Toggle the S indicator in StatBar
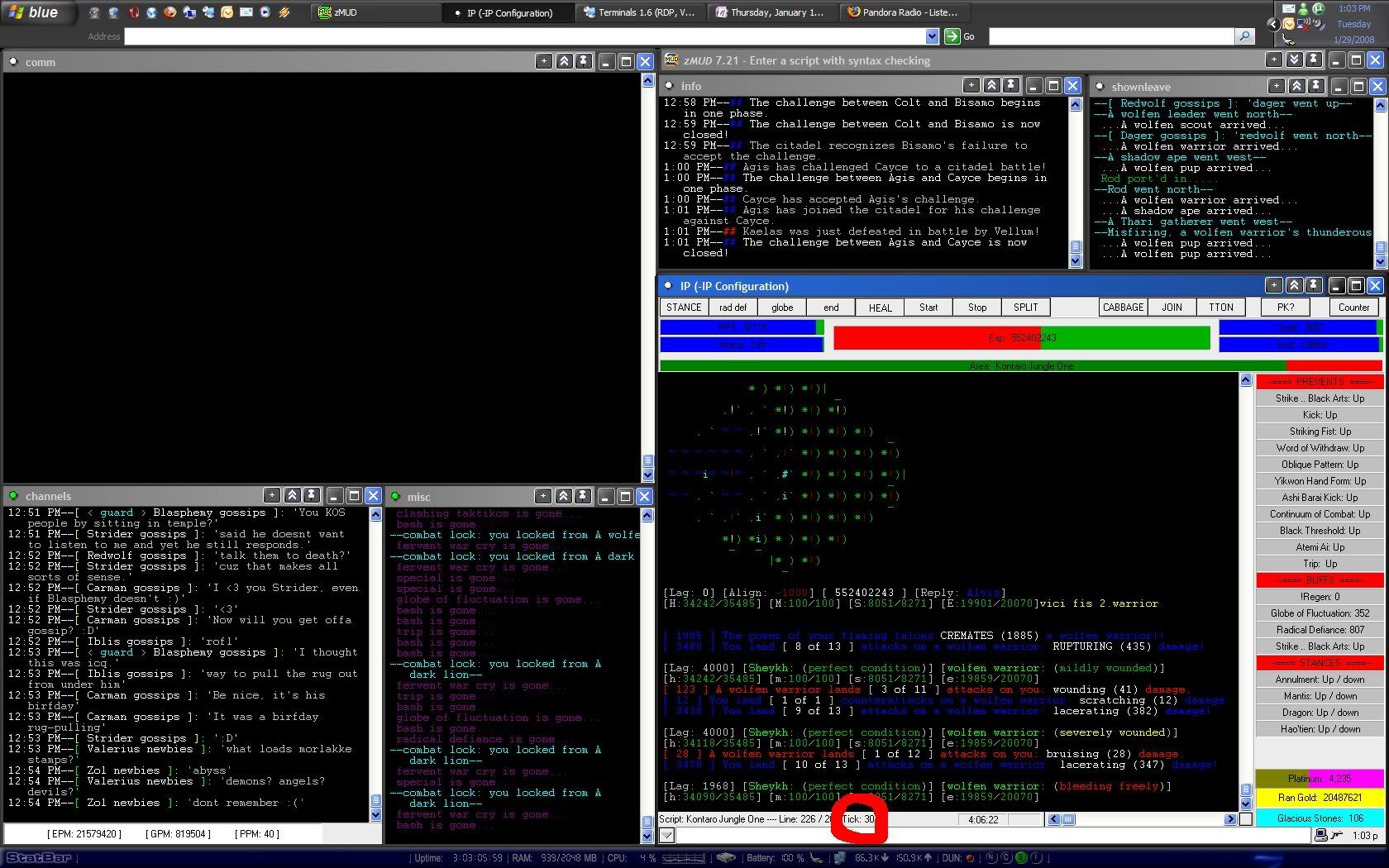 tap(1020, 858)
